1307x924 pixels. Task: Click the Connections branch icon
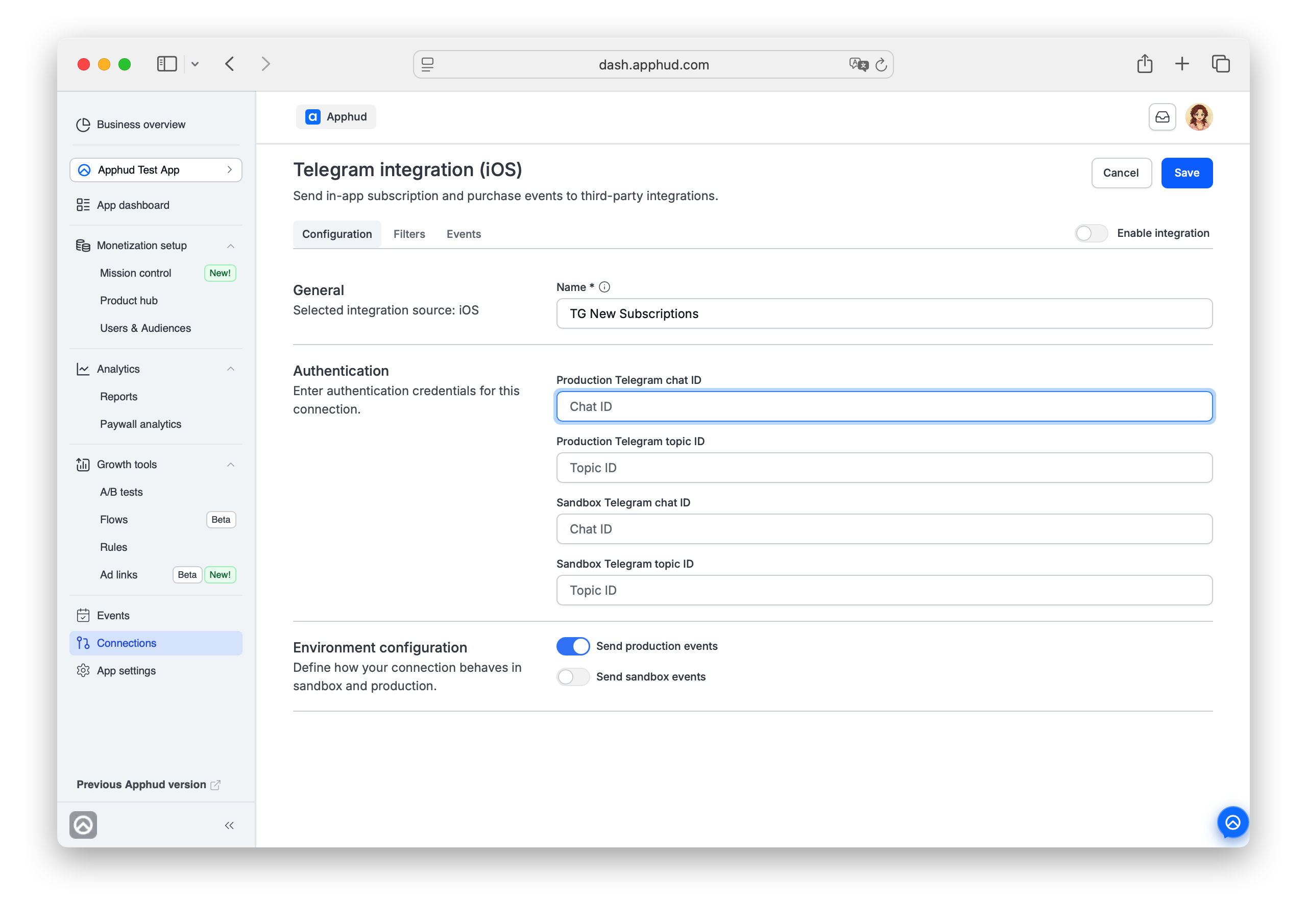(83, 643)
